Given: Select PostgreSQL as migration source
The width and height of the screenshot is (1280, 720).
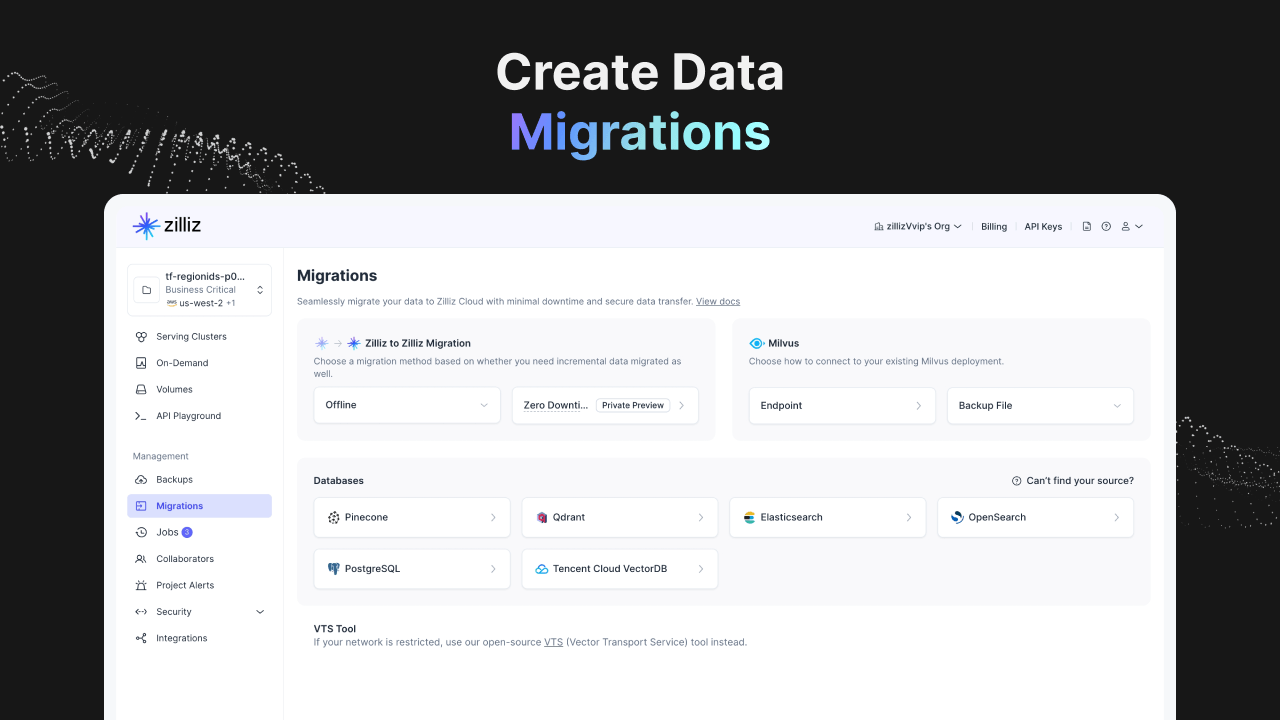Looking at the screenshot, I should 412,569.
